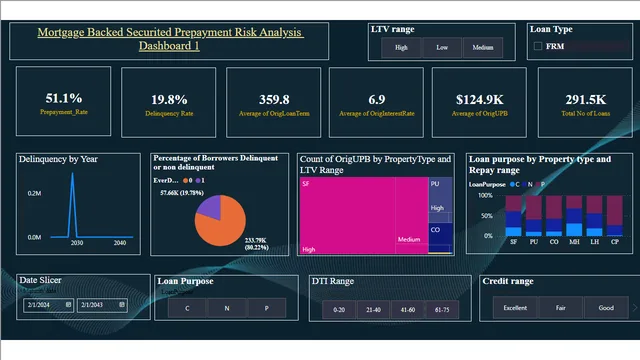Screen dimensions: 640x360
Task: Click the 57.66K (19.78%) pie label
Action: [x=182, y=193]
